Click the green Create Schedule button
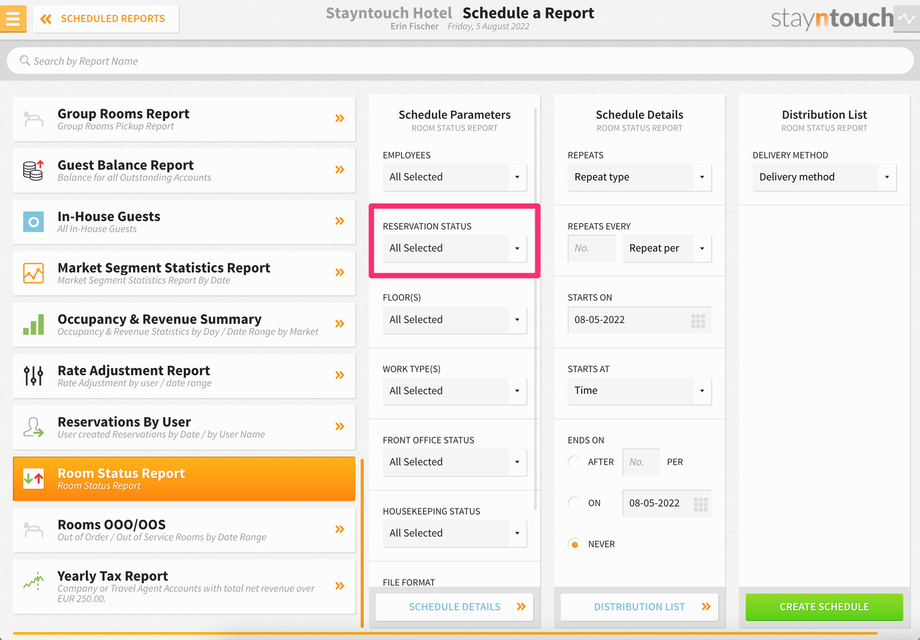This screenshot has width=920, height=640. (x=824, y=607)
